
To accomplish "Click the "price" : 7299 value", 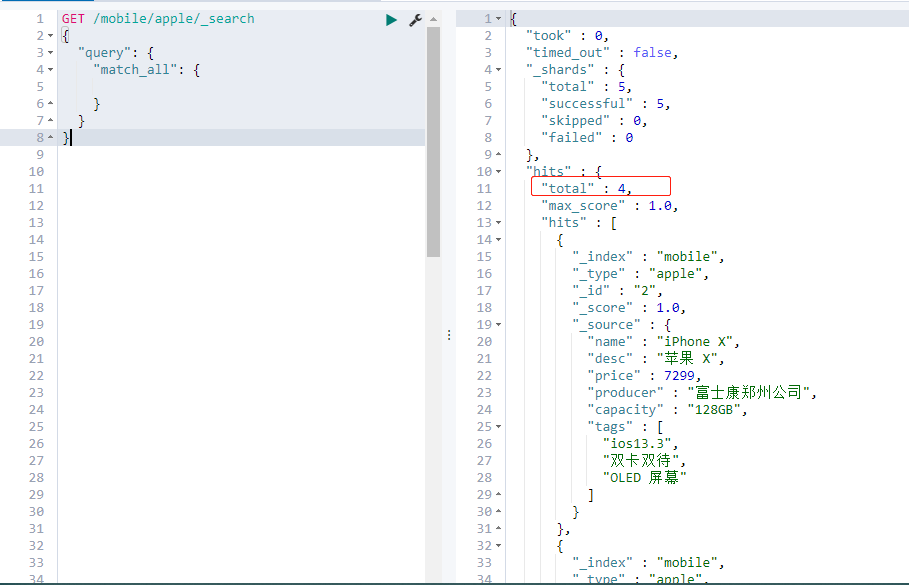I will tap(679, 376).
